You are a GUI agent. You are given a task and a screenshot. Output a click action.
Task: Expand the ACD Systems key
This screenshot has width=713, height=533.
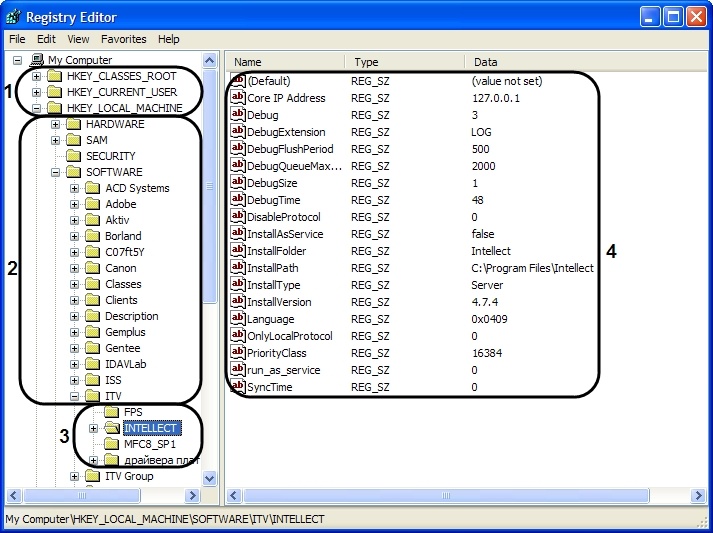[x=75, y=188]
